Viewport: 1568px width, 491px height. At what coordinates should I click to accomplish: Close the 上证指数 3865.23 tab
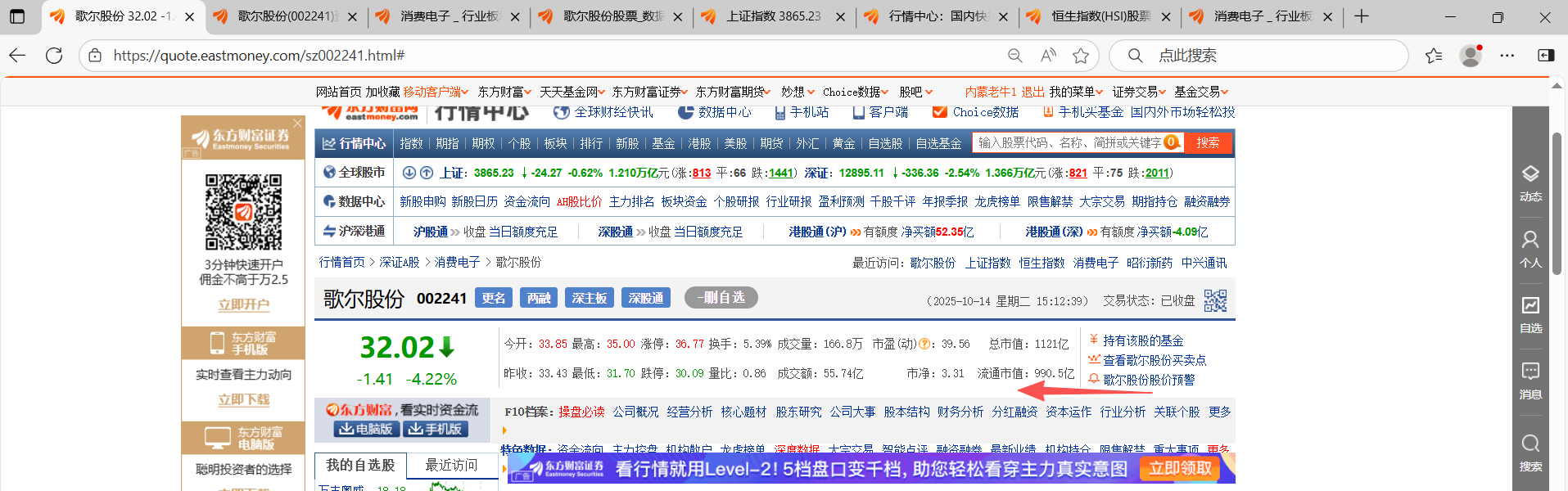[840, 16]
